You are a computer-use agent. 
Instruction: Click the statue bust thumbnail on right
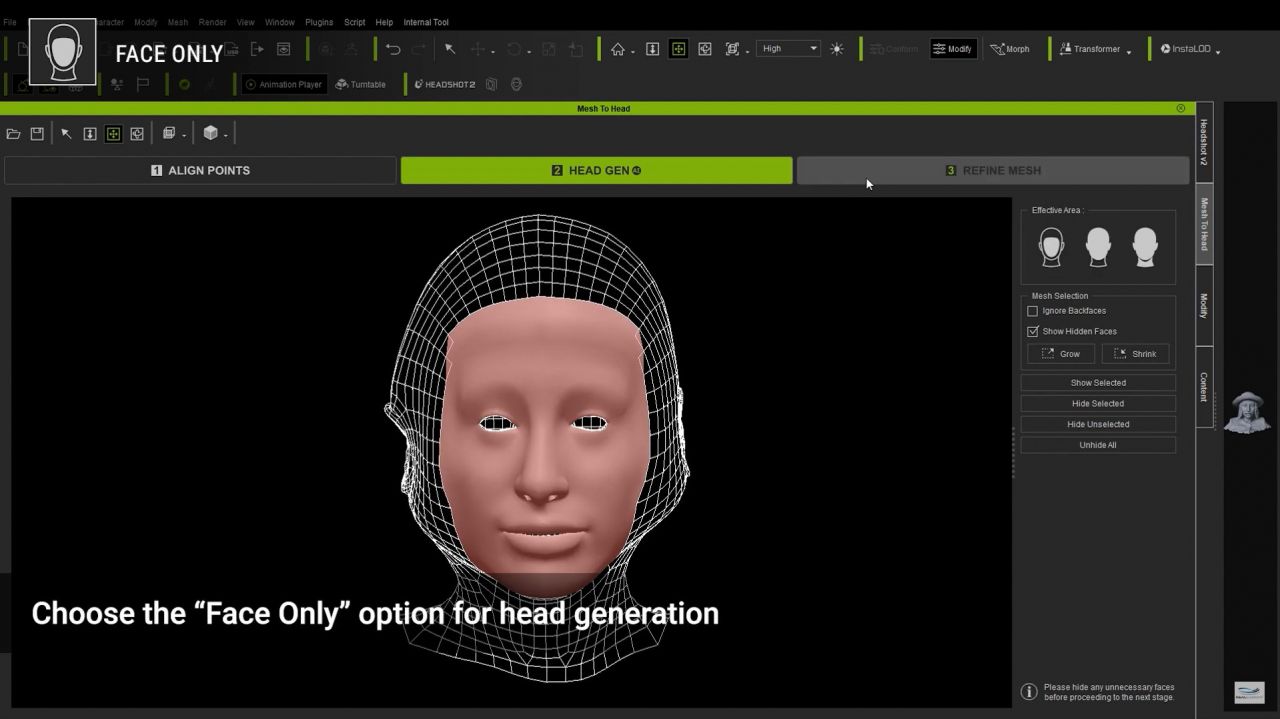(x=1246, y=413)
